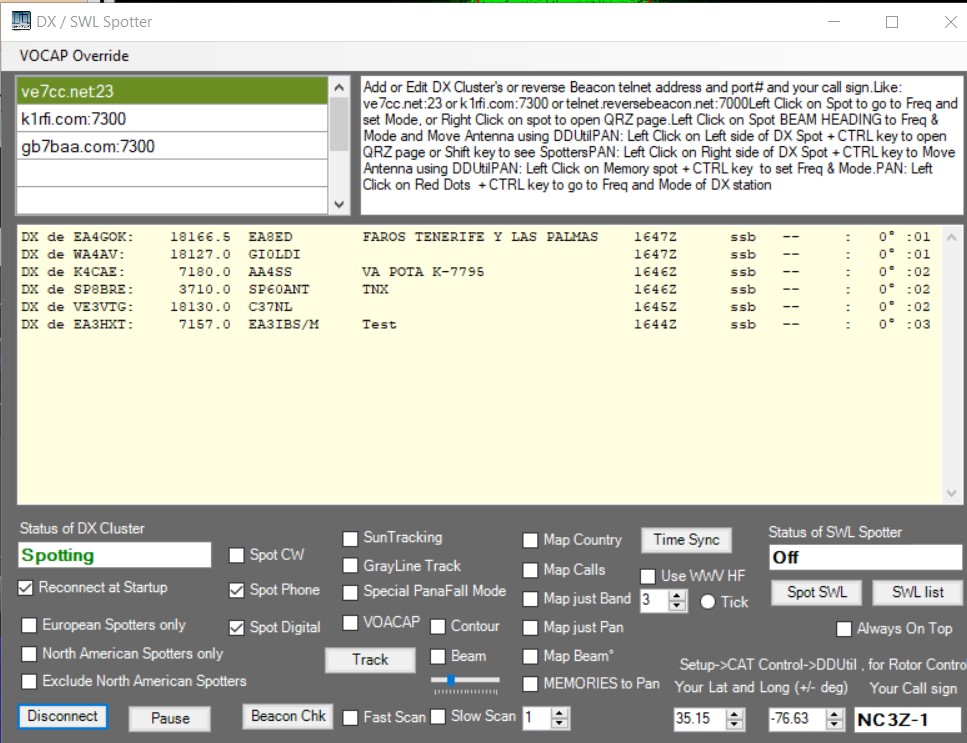Open the SWL list
967x743 pixels.
point(917,592)
